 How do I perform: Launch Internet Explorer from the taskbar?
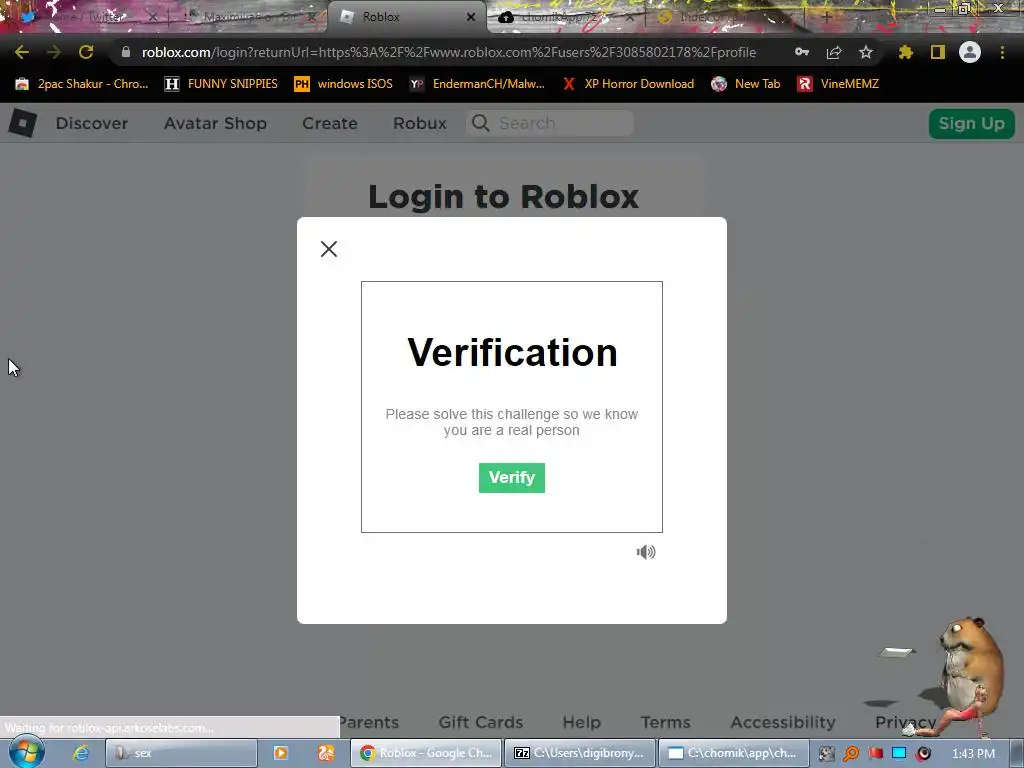(80, 753)
